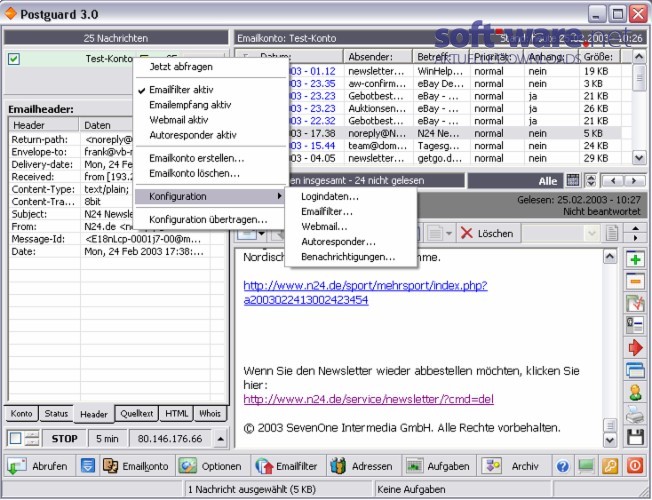Click the right arrow navigation button near Alle
The image size is (652, 500).
click(x=634, y=181)
